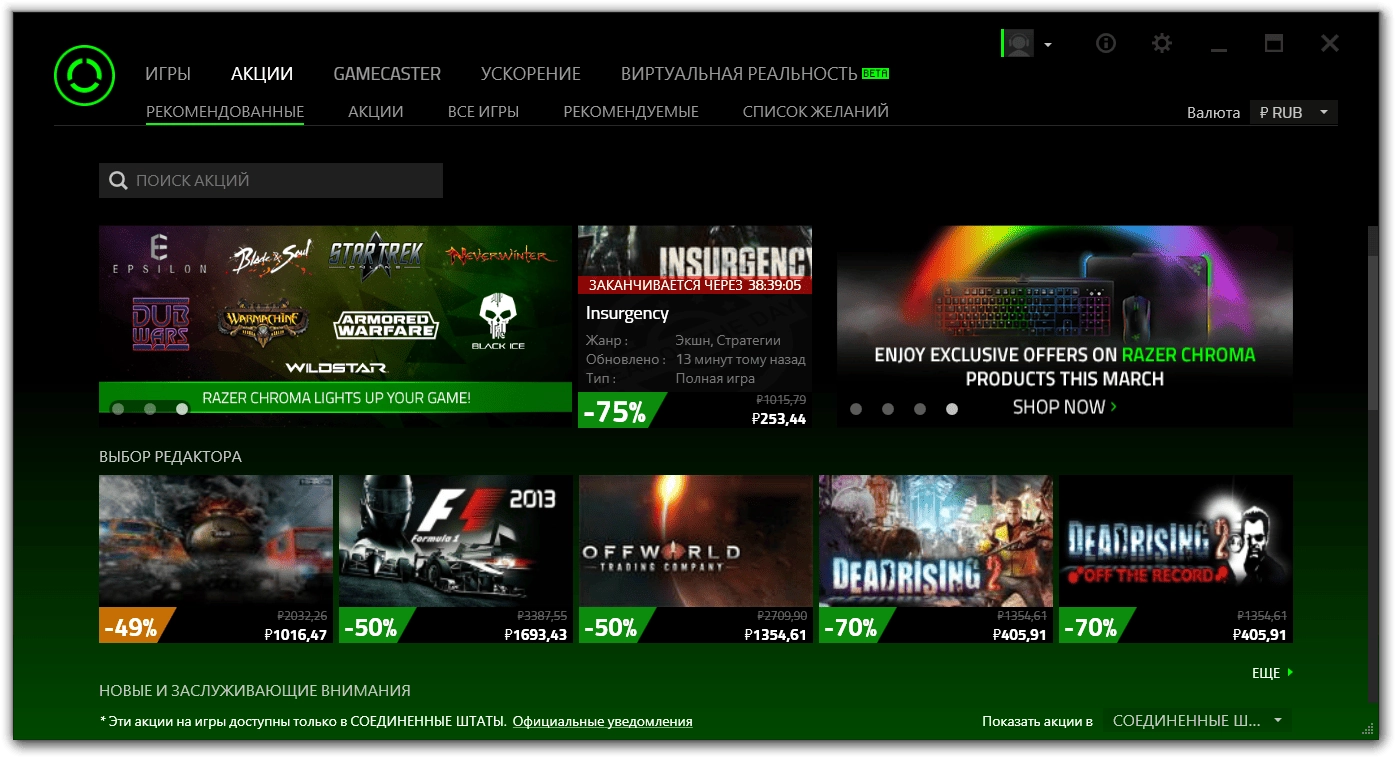This screenshot has height=759, width=1396.
Task: Click the Star Trek Online logo
Action: [x=376, y=259]
